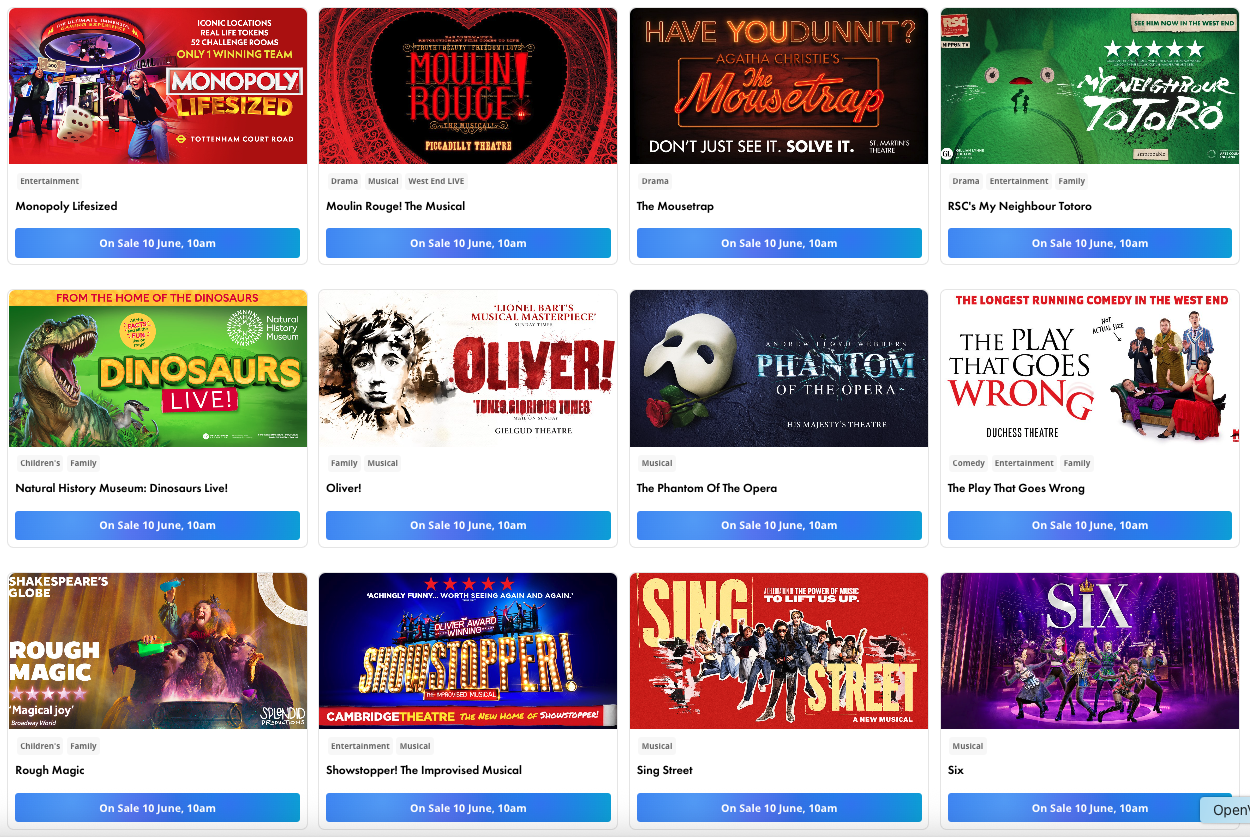Viewport: 1250px width, 837px height.
Task: Click On Sale button under Monopoly Lifesized
Action: pos(158,243)
